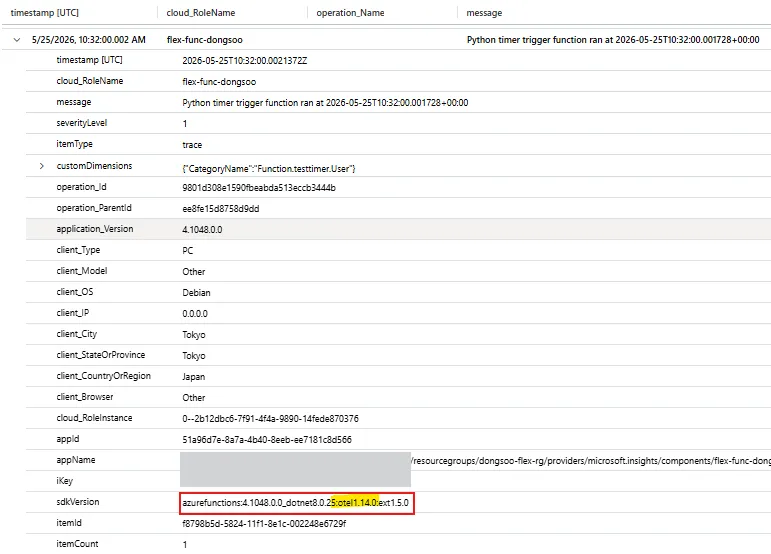Select the flex-func-dongsoo cell in summary row

pos(205,40)
